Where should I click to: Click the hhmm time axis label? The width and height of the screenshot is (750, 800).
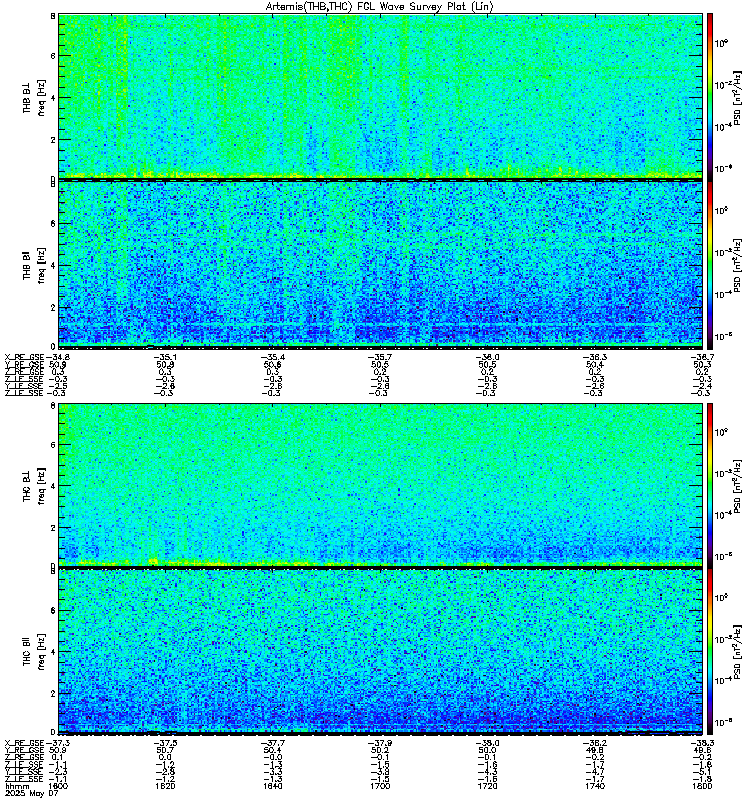[x=15, y=786]
